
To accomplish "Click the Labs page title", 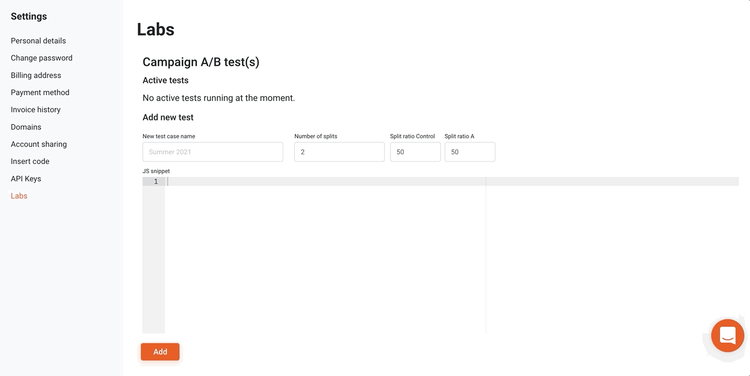I will click(155, 29).
